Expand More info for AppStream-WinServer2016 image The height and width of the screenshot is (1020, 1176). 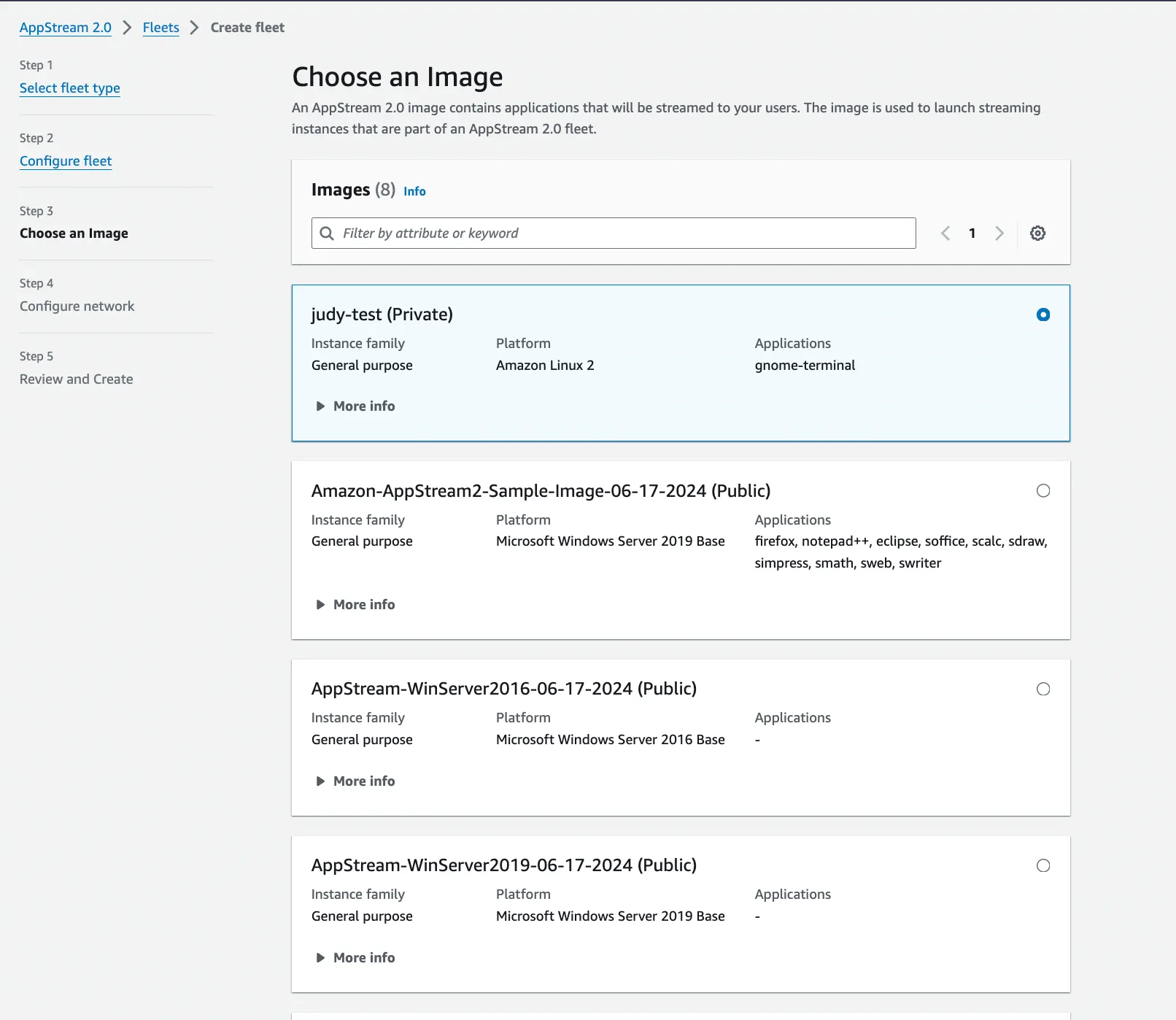click(356, 781)
